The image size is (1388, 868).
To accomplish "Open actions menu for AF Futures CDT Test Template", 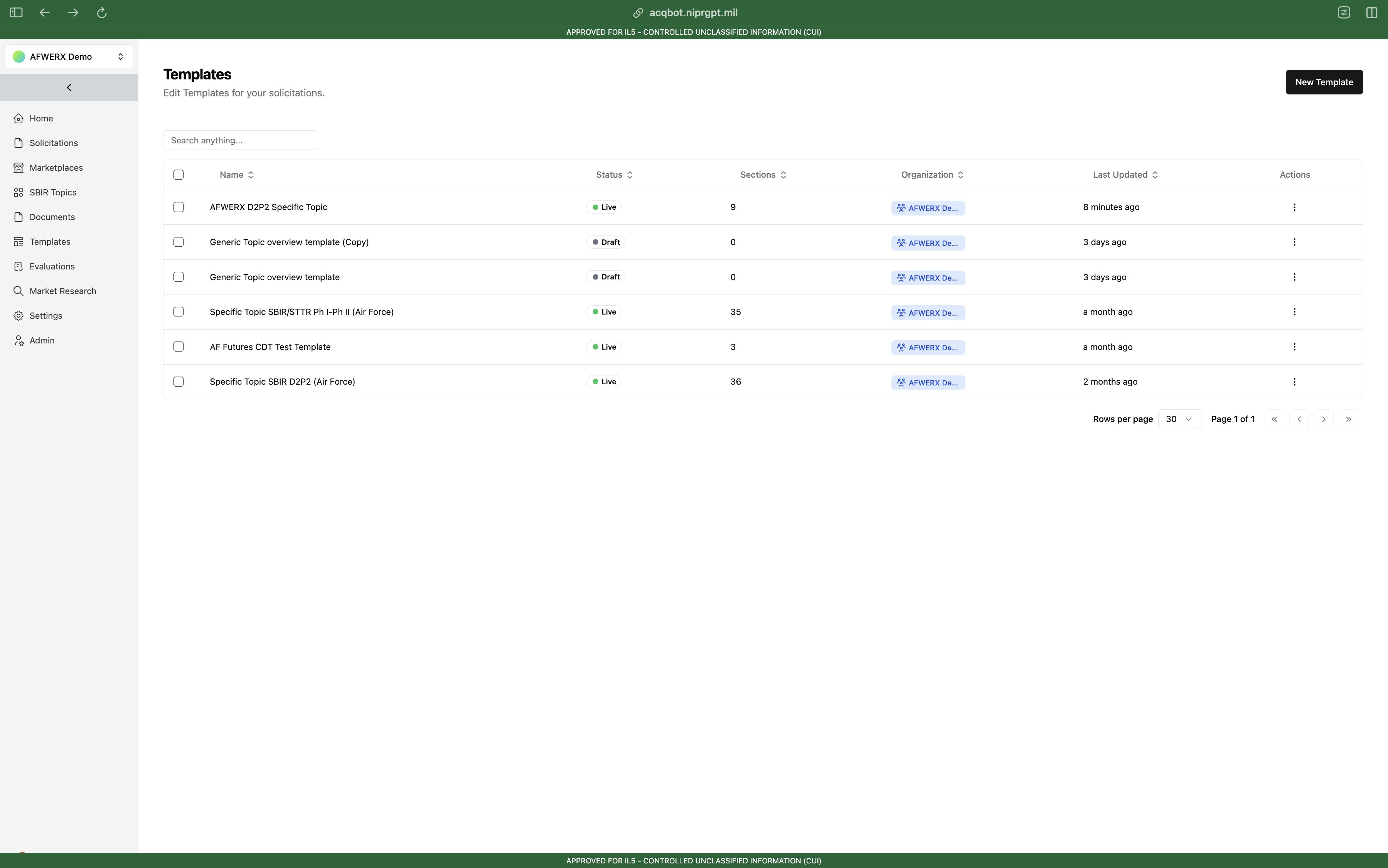I will point(1294,347).
